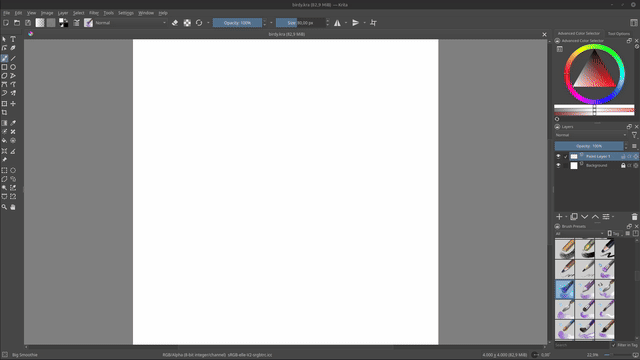Select the Move tool
The image size is (640, 360).
pos(13,104)
